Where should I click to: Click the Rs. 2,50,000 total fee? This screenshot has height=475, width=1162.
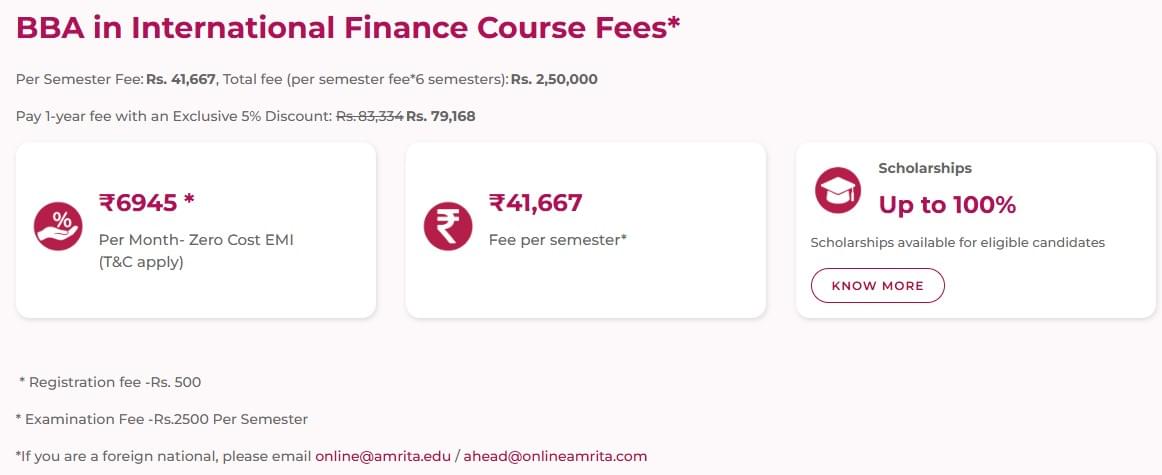(x=554, y=79)
